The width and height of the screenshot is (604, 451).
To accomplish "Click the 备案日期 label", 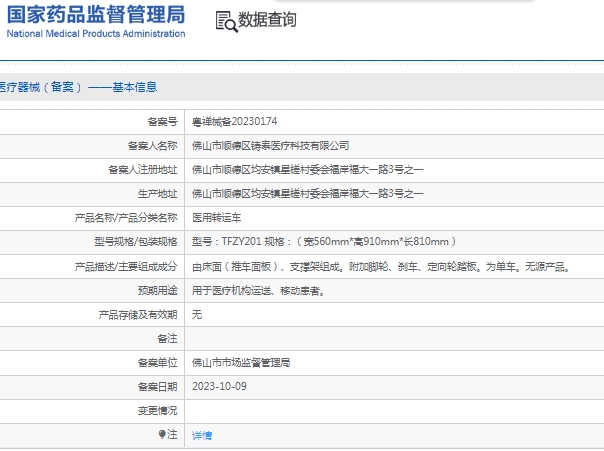I will tap(158, 387).
